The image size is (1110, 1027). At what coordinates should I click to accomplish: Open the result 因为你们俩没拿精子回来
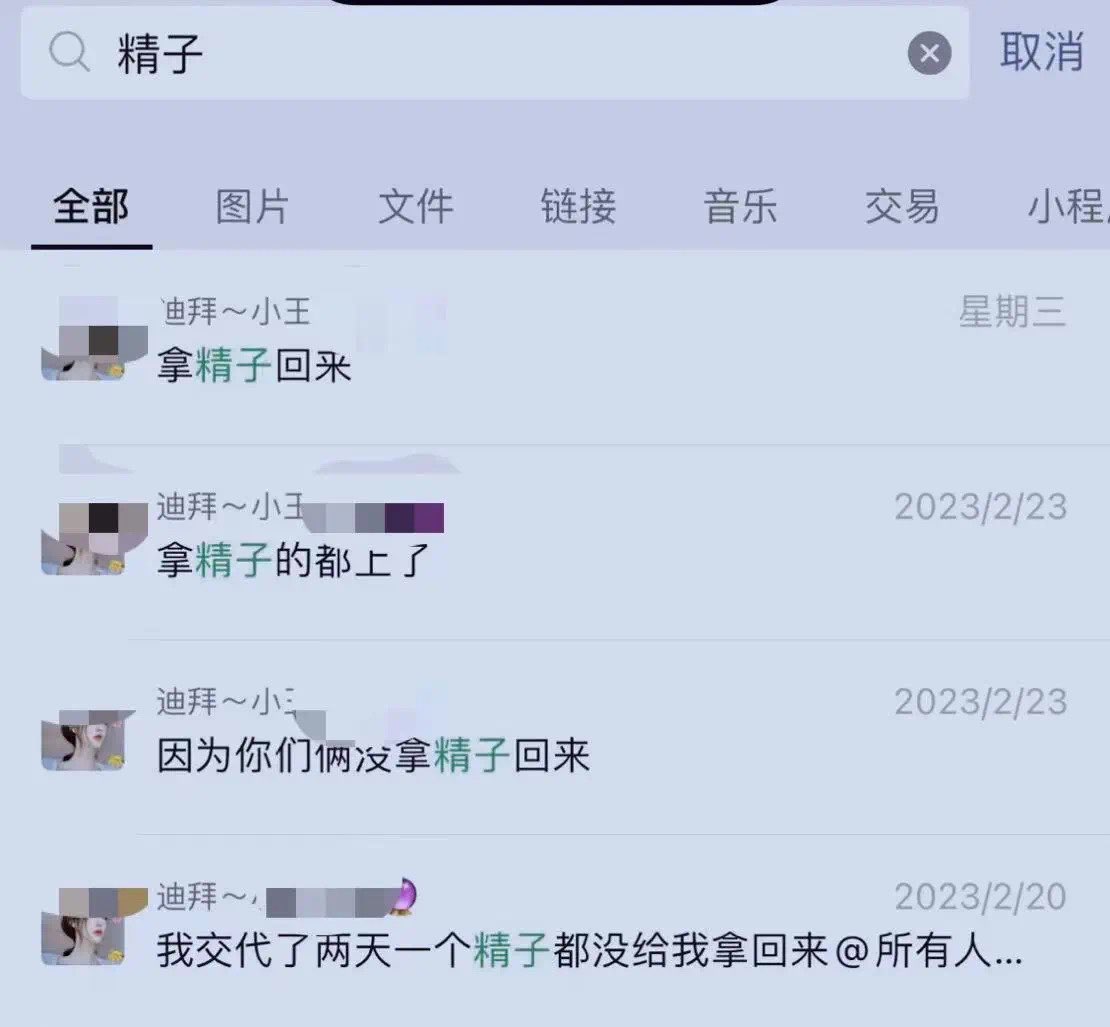click(555, 737)
